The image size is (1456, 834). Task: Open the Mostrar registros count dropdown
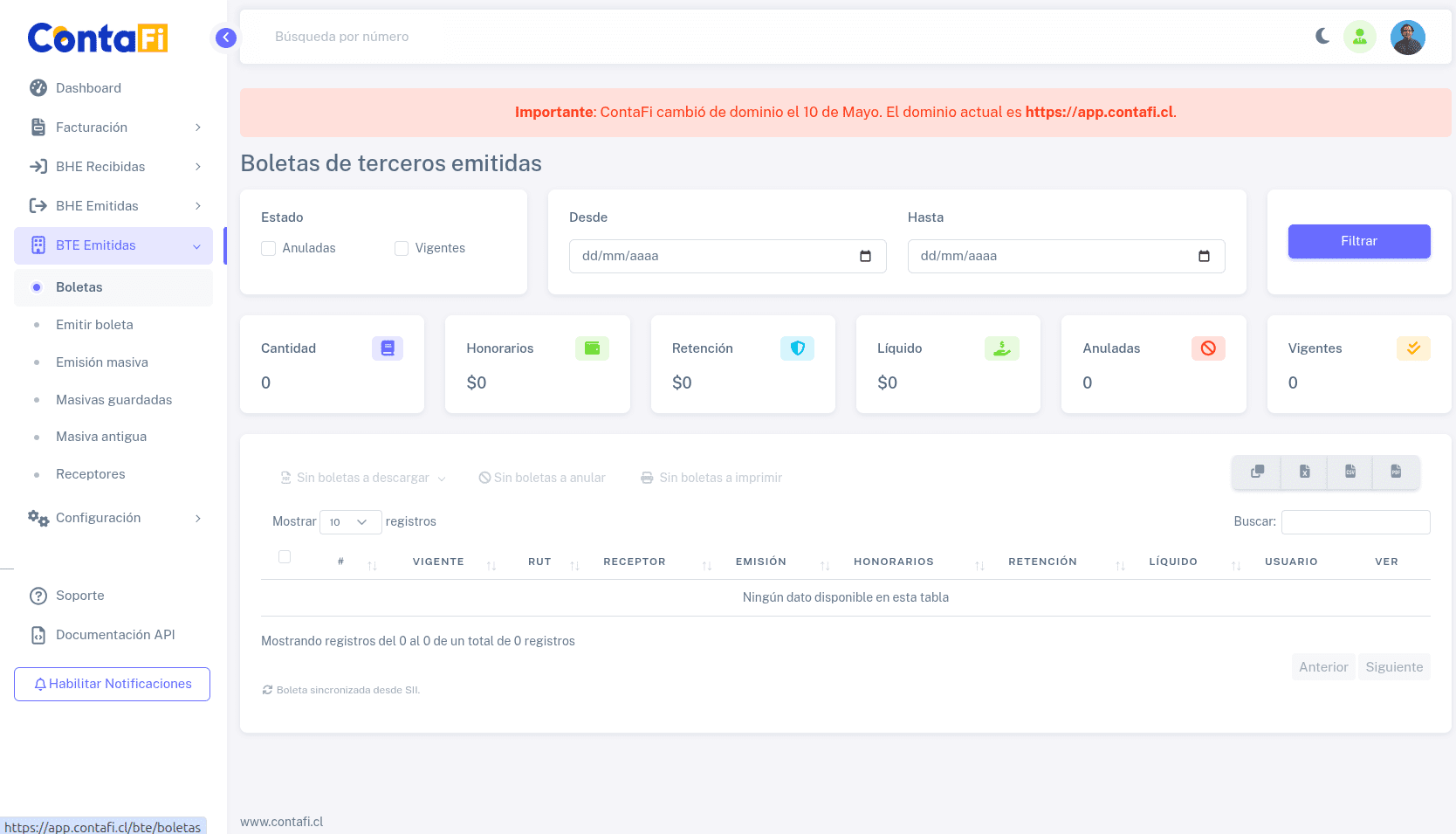click(350, 522)
